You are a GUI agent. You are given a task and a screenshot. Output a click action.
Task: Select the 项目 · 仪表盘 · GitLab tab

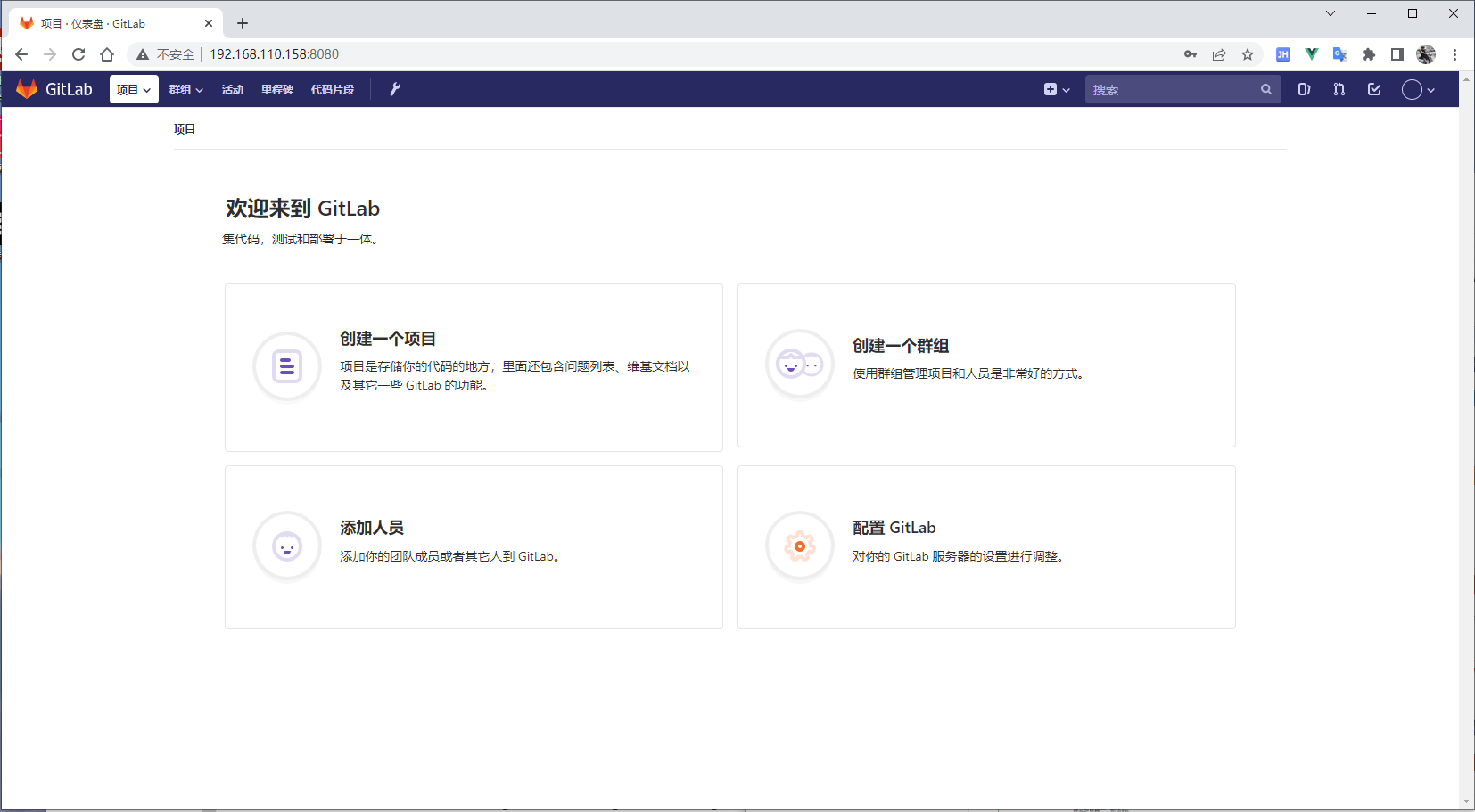(116, 23)
